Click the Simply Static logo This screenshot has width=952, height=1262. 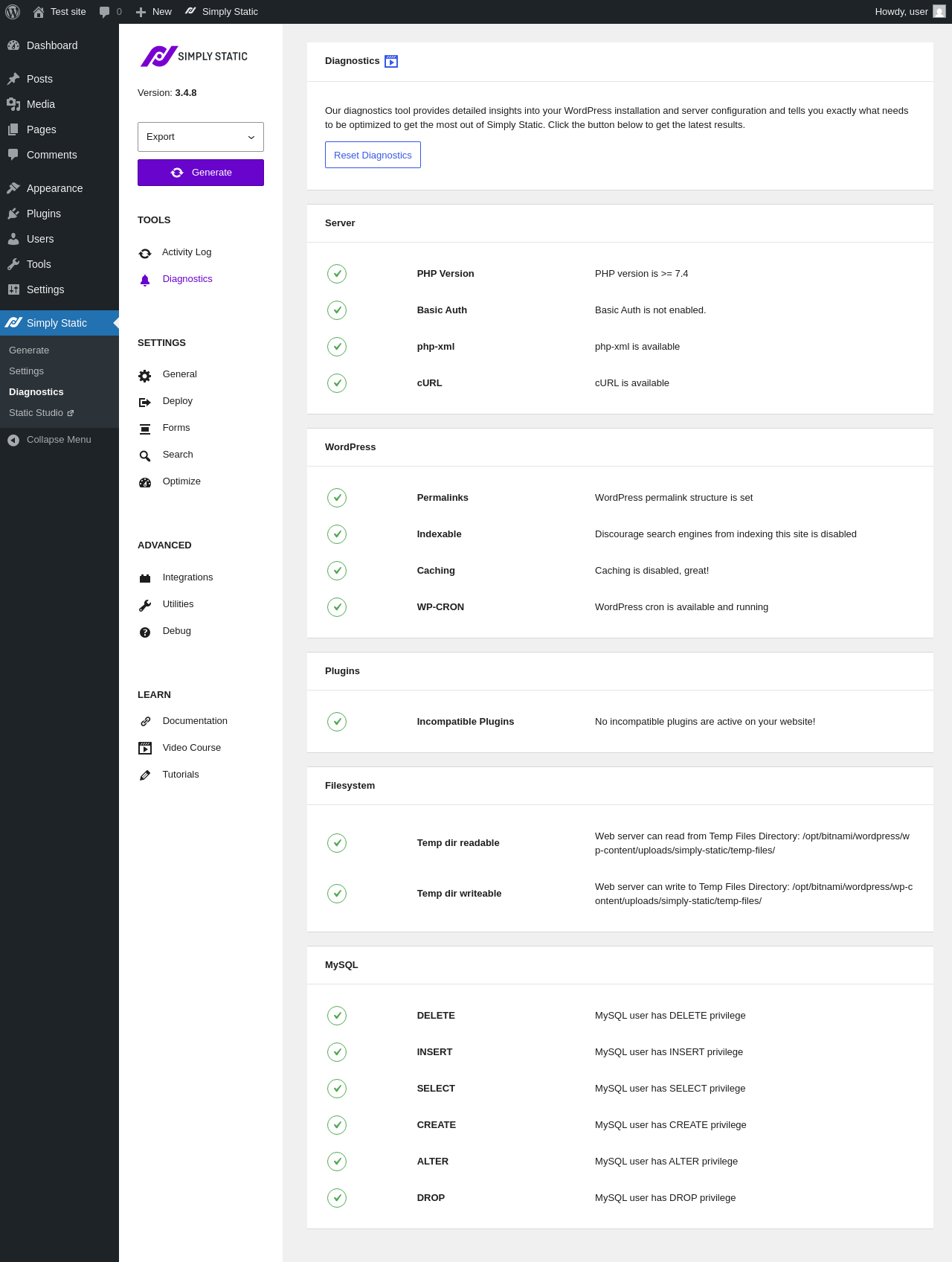[194, 57]
